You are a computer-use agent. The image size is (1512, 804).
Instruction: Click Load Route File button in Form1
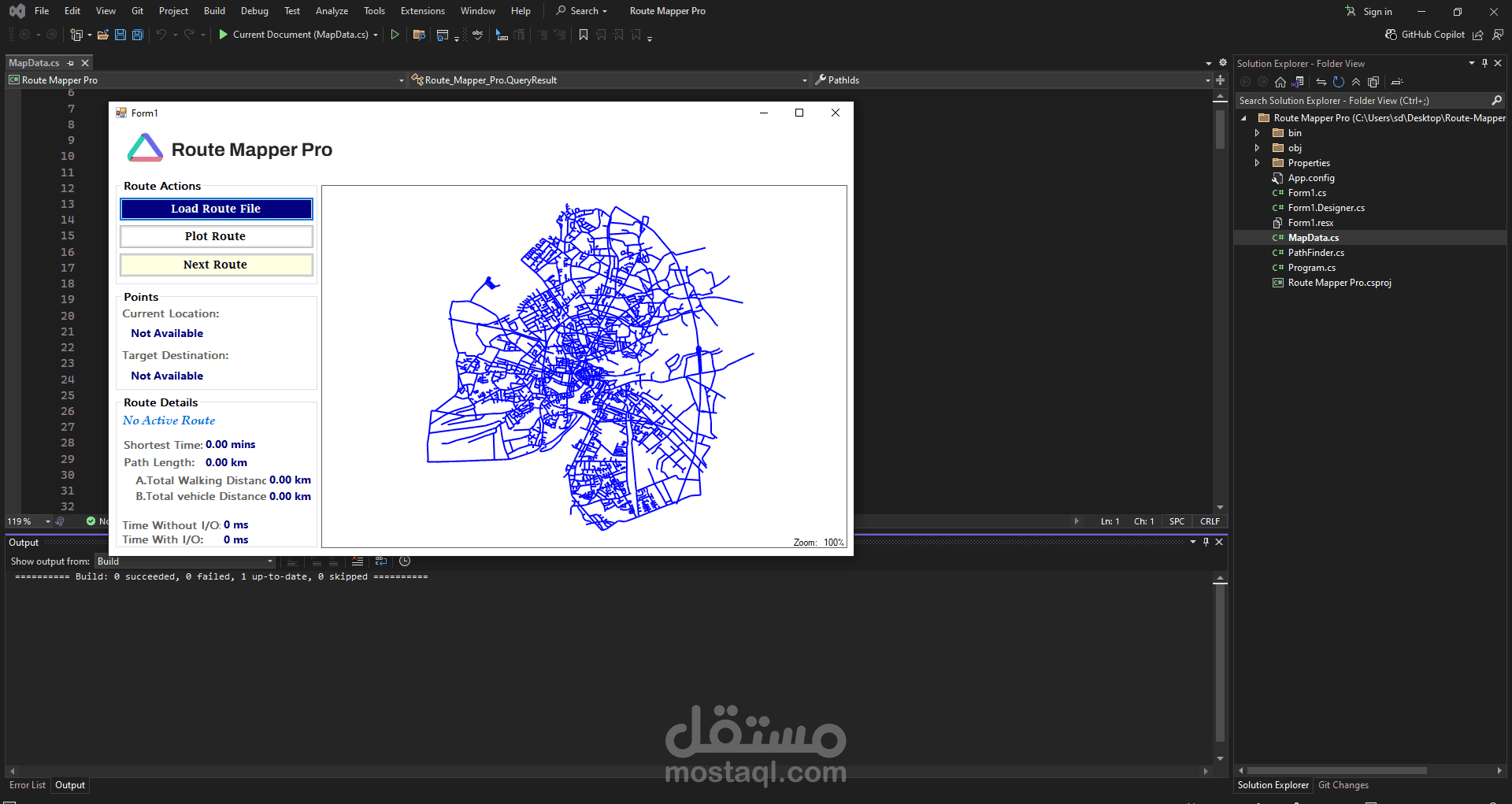pyautogui.click(x=216, y=209)
